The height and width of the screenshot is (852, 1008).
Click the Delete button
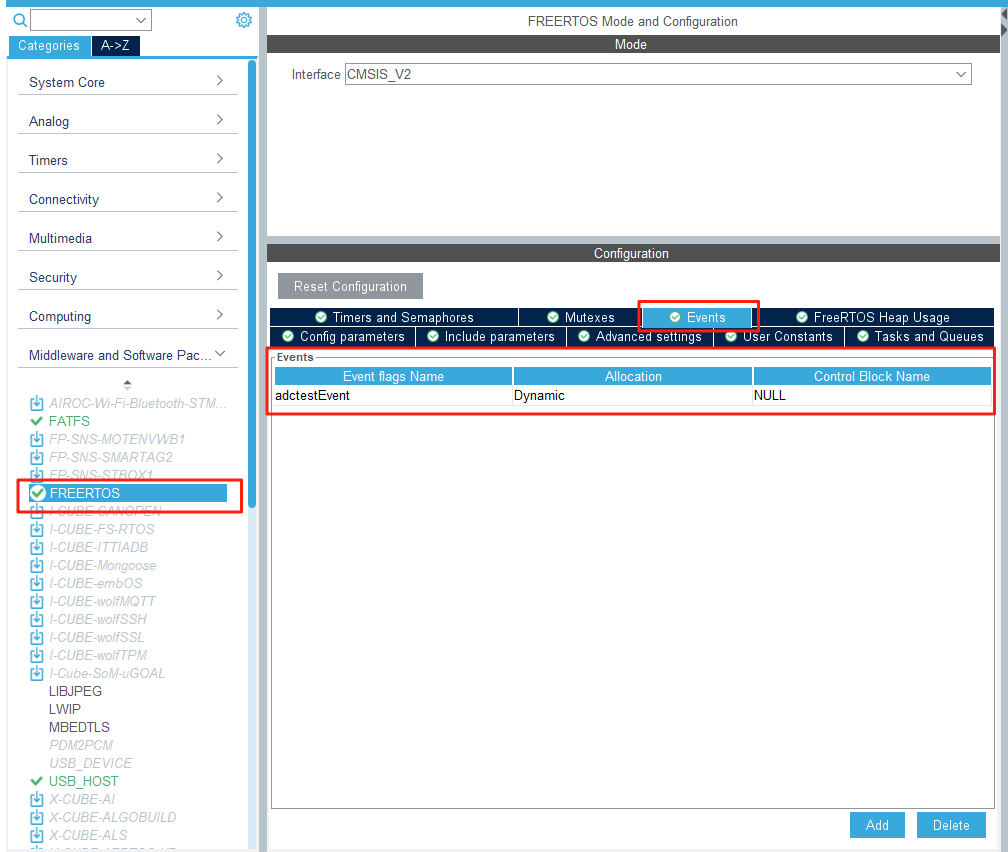point(951,825)
